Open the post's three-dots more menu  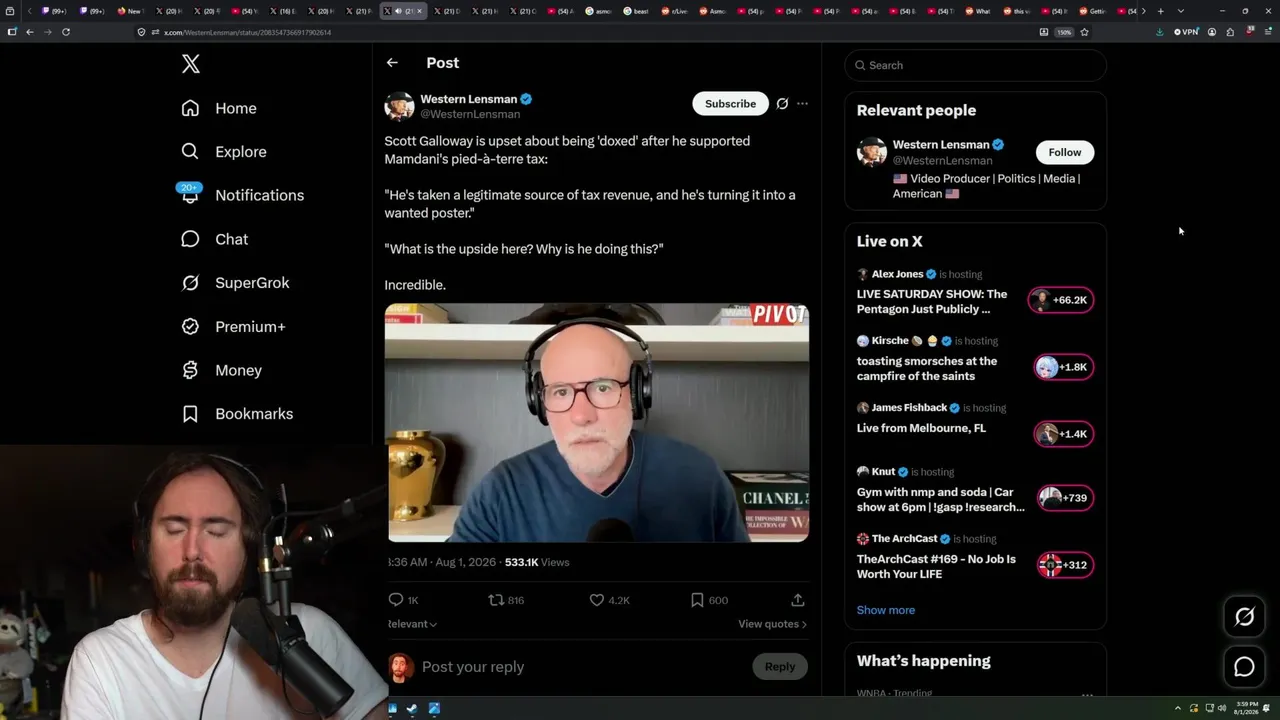(x=802, y=104)
